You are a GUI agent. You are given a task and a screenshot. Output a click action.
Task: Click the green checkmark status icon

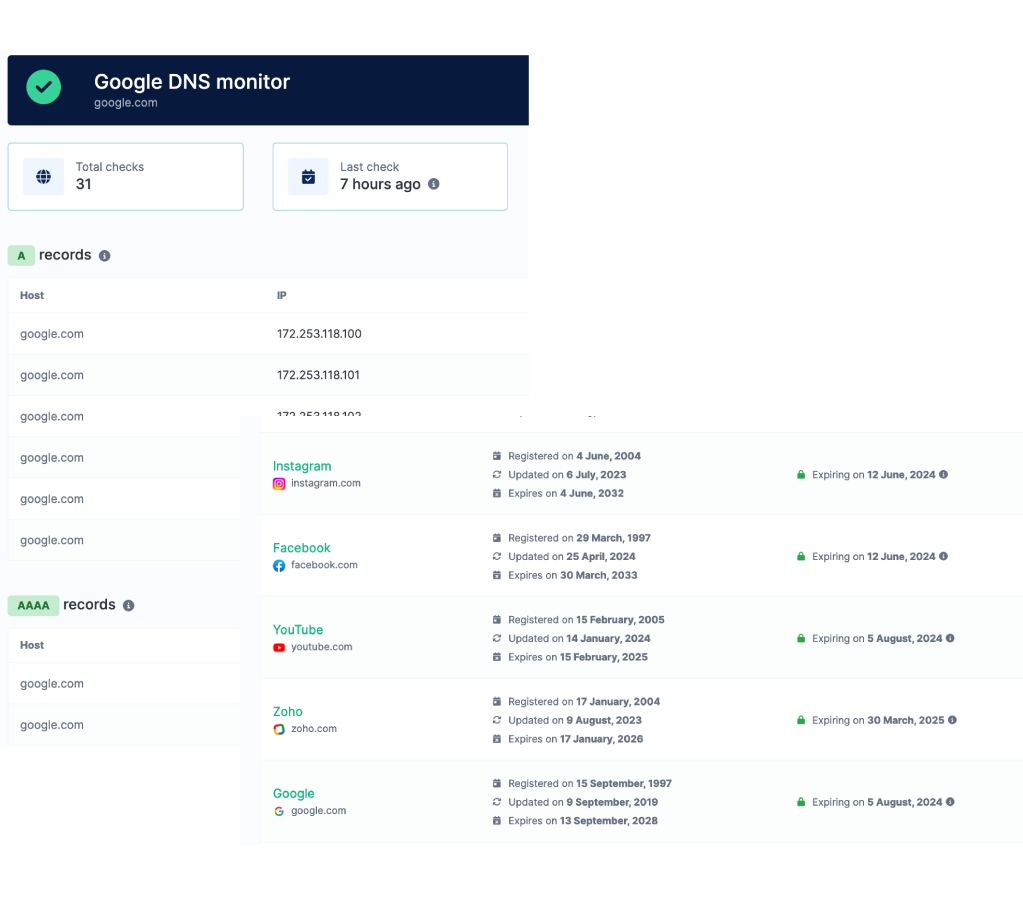click(43, 88)
